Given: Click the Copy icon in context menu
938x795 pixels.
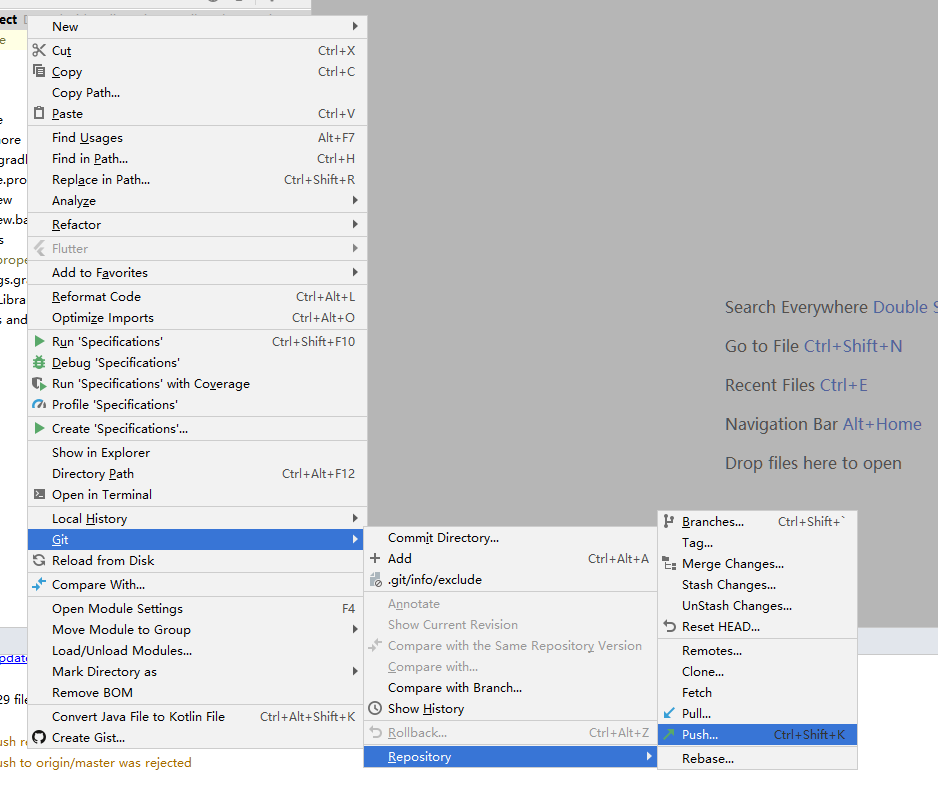Looking at the screenshot, I should 38,71.
